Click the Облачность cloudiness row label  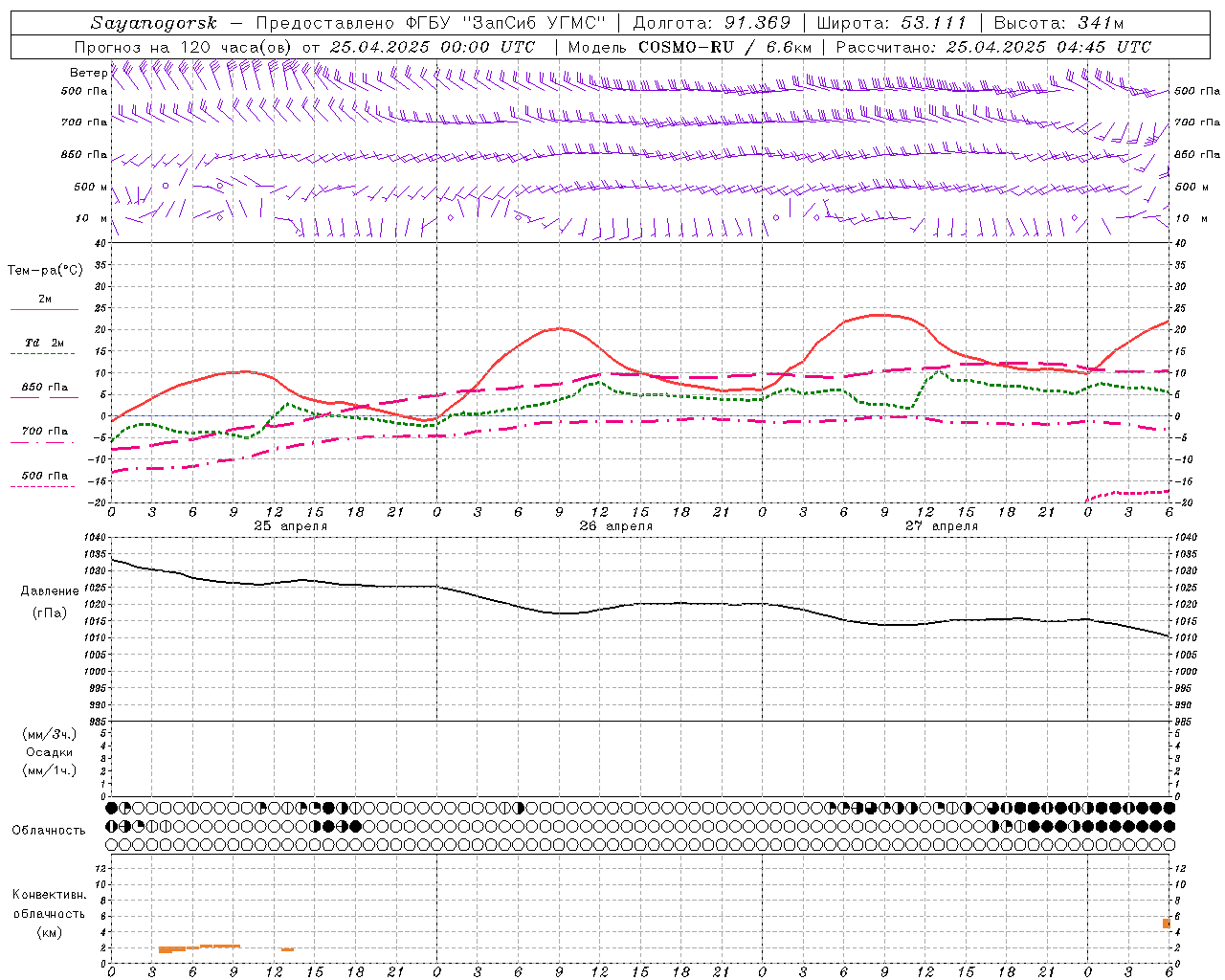[x=49, y=830]
